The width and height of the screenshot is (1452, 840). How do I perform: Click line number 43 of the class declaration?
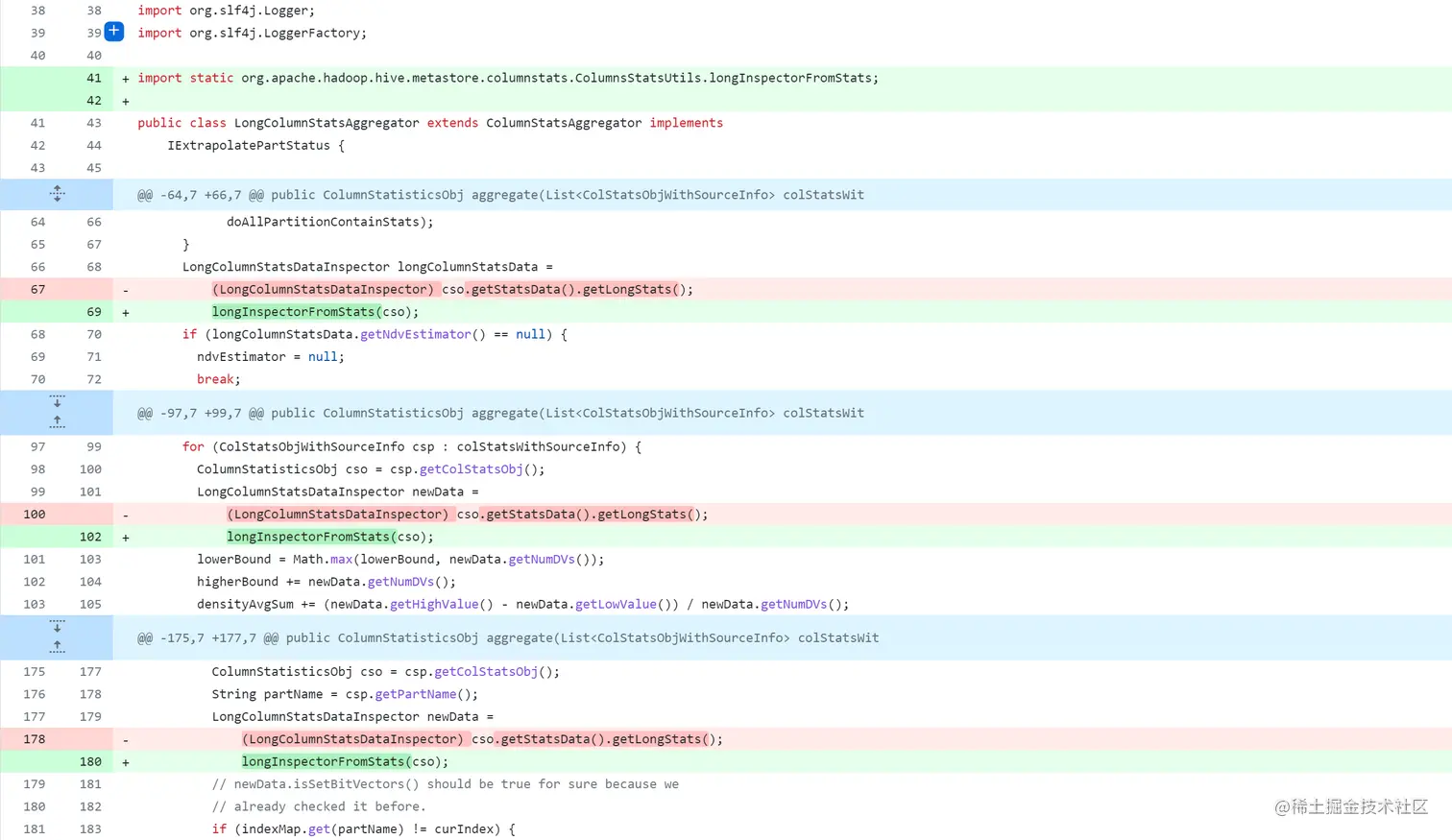[94, 123]
